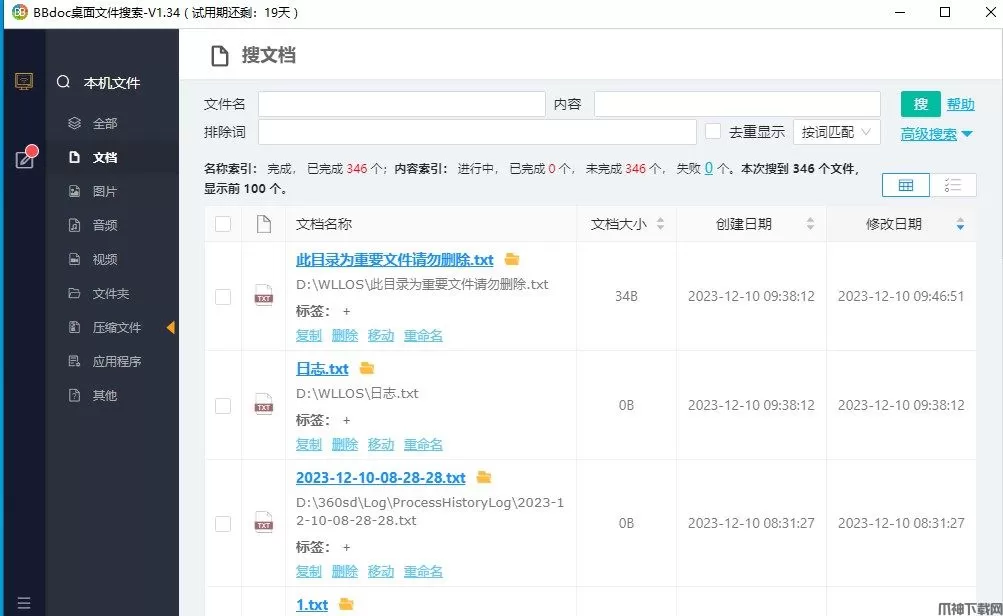Screen dimensions: 1003x616
Task: Toggle the select-all header checkbox
Action: tap(223, 224)
